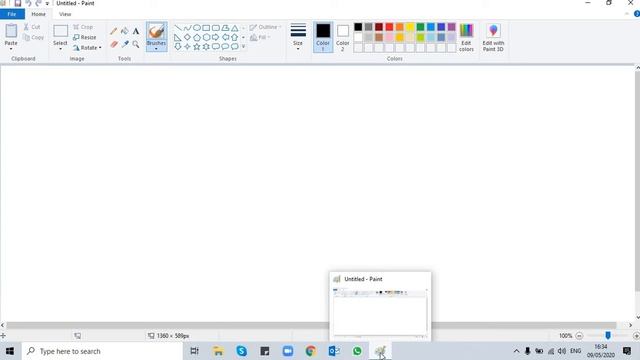Open Edit with Paint 3D
The width and height of the screenshot is (640, 360).
493,37
